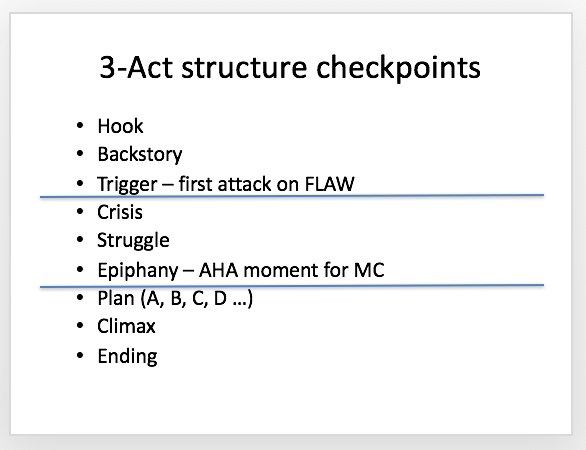
Task: Click the bullet dot before 'Hook'
Action: coord(80,125)
